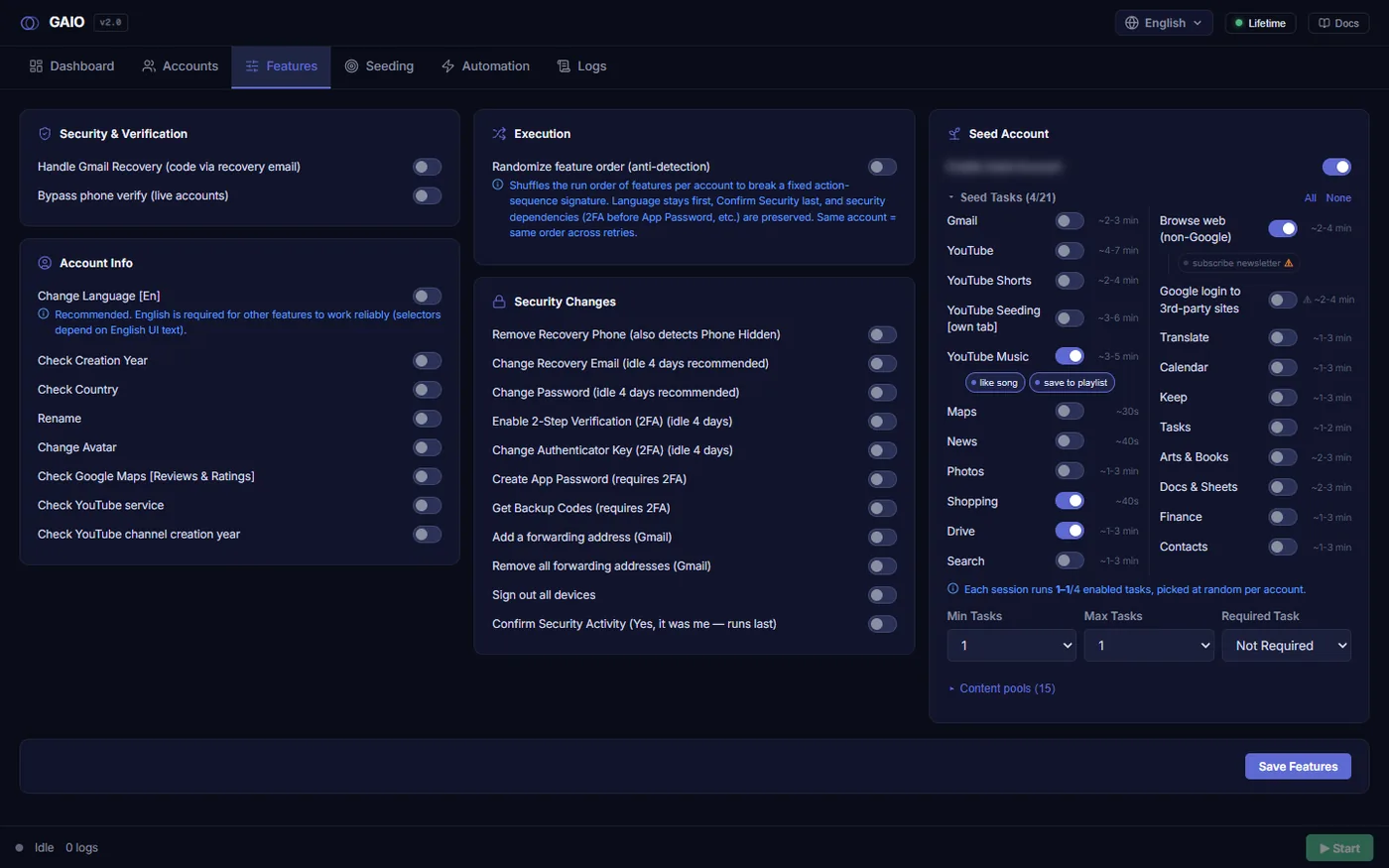Image resolution: width=1389 pixels, height=868 pixels.
Task: Click the warning icon on subscribe newsletter
Action: point(1289,263)
